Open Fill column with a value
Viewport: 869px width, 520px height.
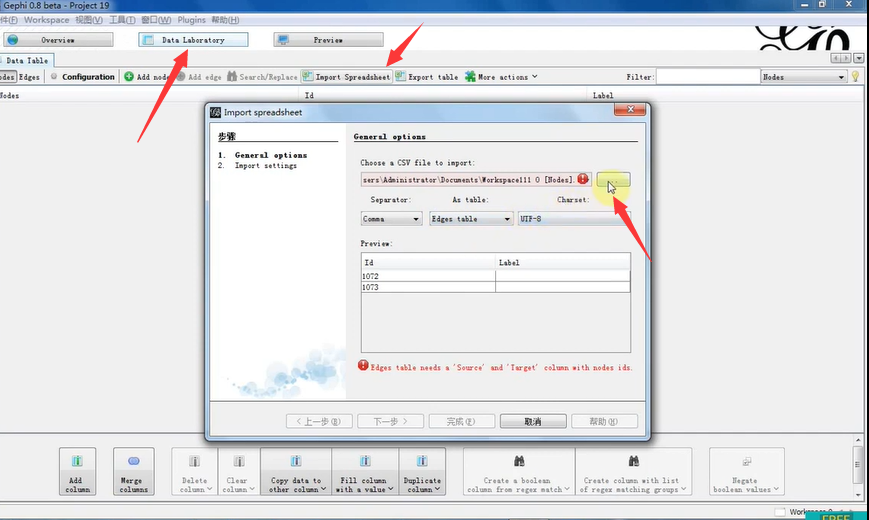click(x=365, y=471)
